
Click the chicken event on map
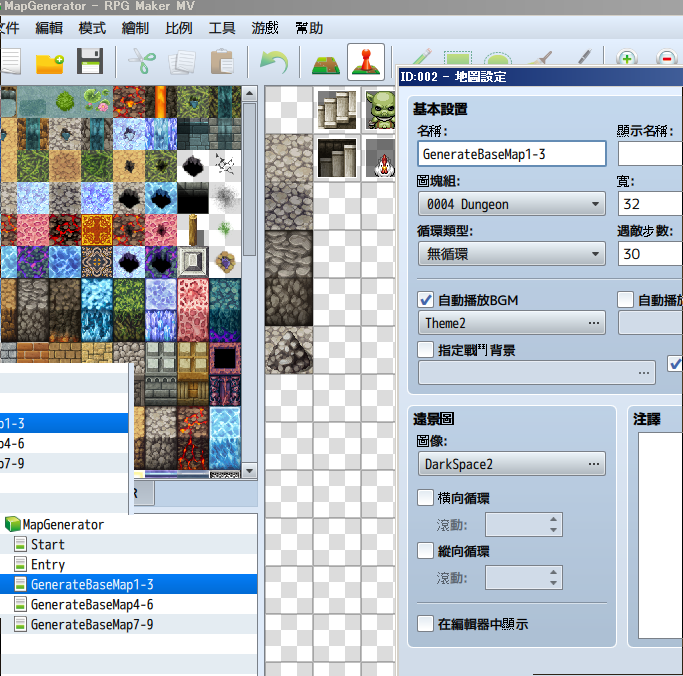380,158
